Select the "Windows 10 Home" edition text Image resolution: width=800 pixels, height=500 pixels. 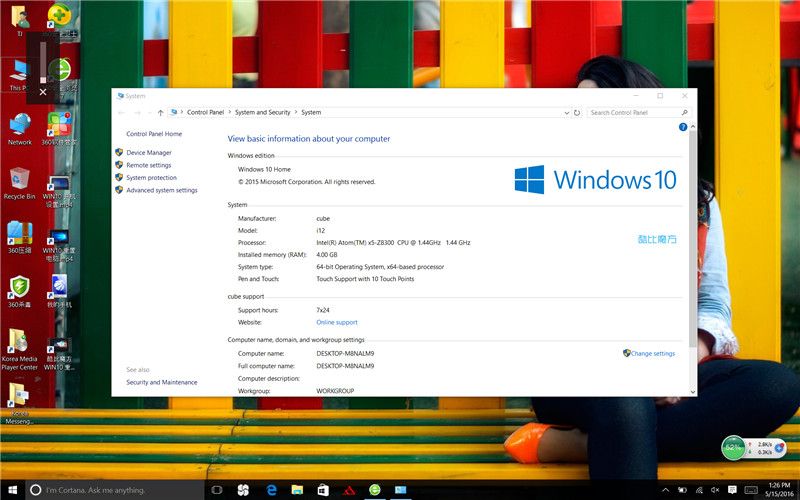point(264,169)
